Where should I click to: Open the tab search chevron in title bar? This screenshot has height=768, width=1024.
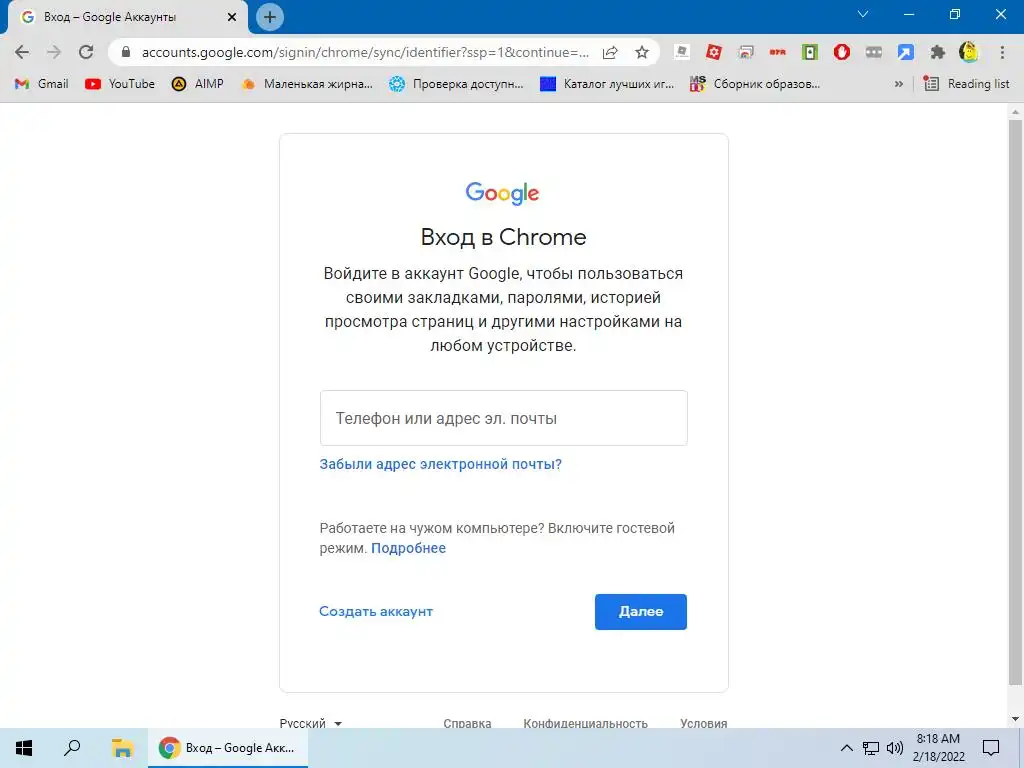click(x=863, y=14)
